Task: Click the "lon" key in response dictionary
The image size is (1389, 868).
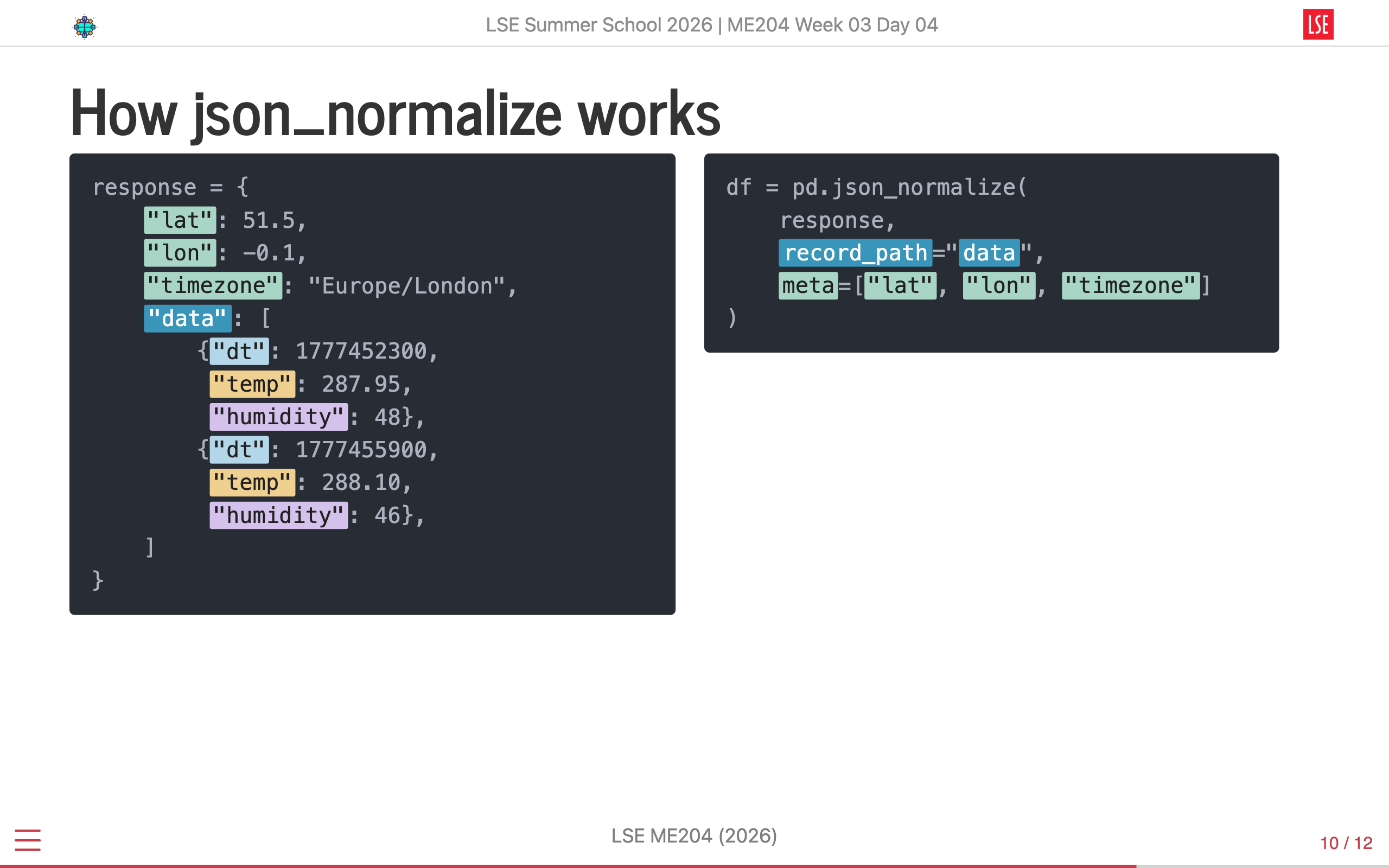Action: tap(180, 253)
